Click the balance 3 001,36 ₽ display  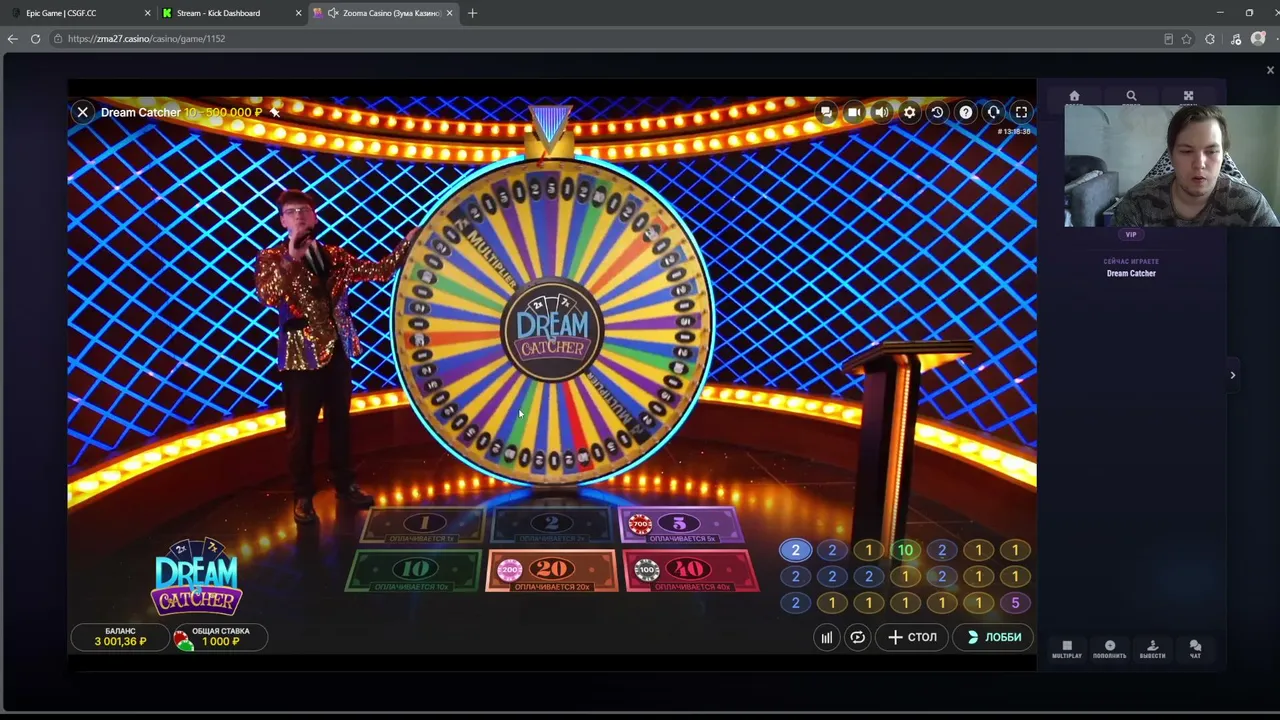pos(120,637)
